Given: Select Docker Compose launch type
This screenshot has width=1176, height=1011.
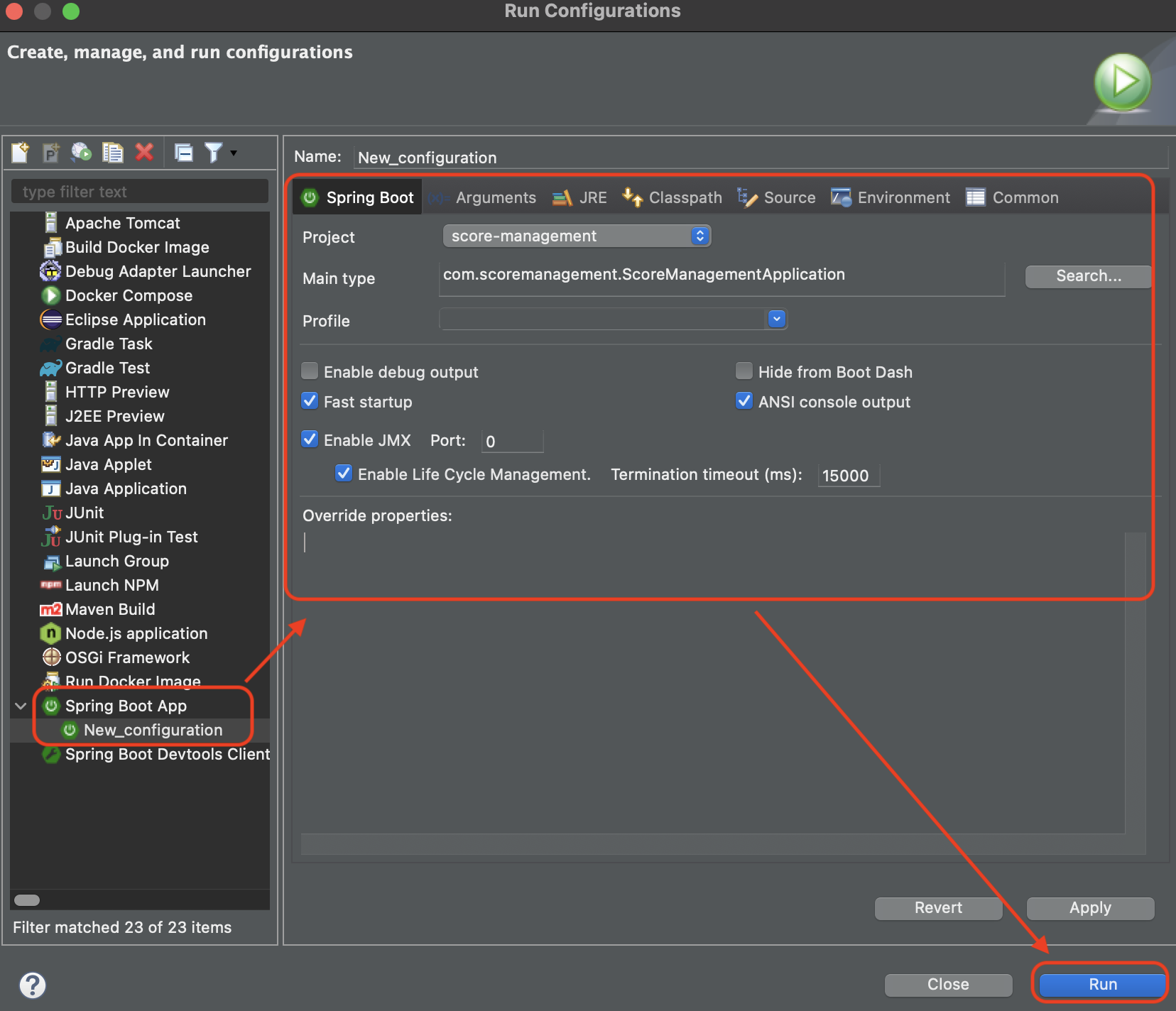Looking at the screenshot, I should [x=129, y=295].
